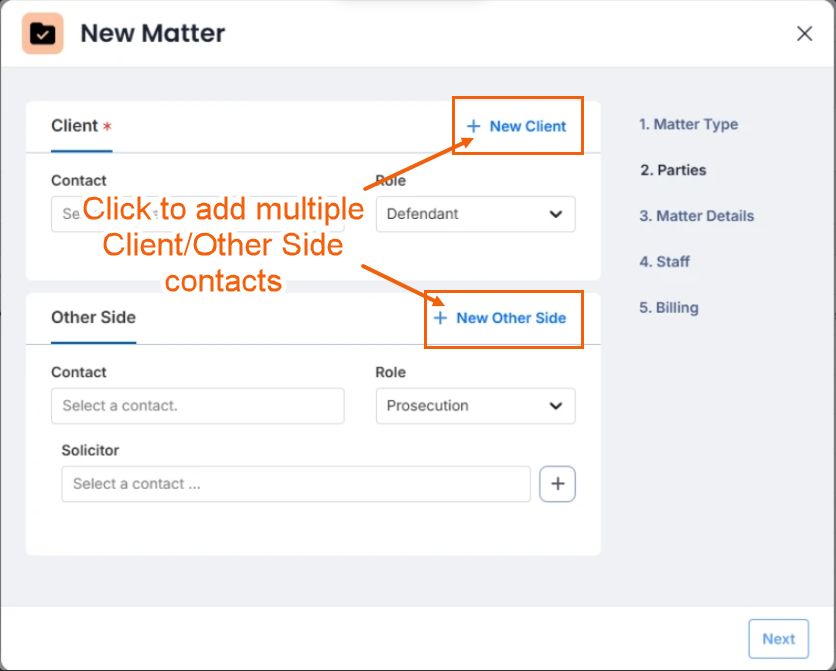836x671 pixels.
Task: Click the New Other Side link
Action: 511,318
